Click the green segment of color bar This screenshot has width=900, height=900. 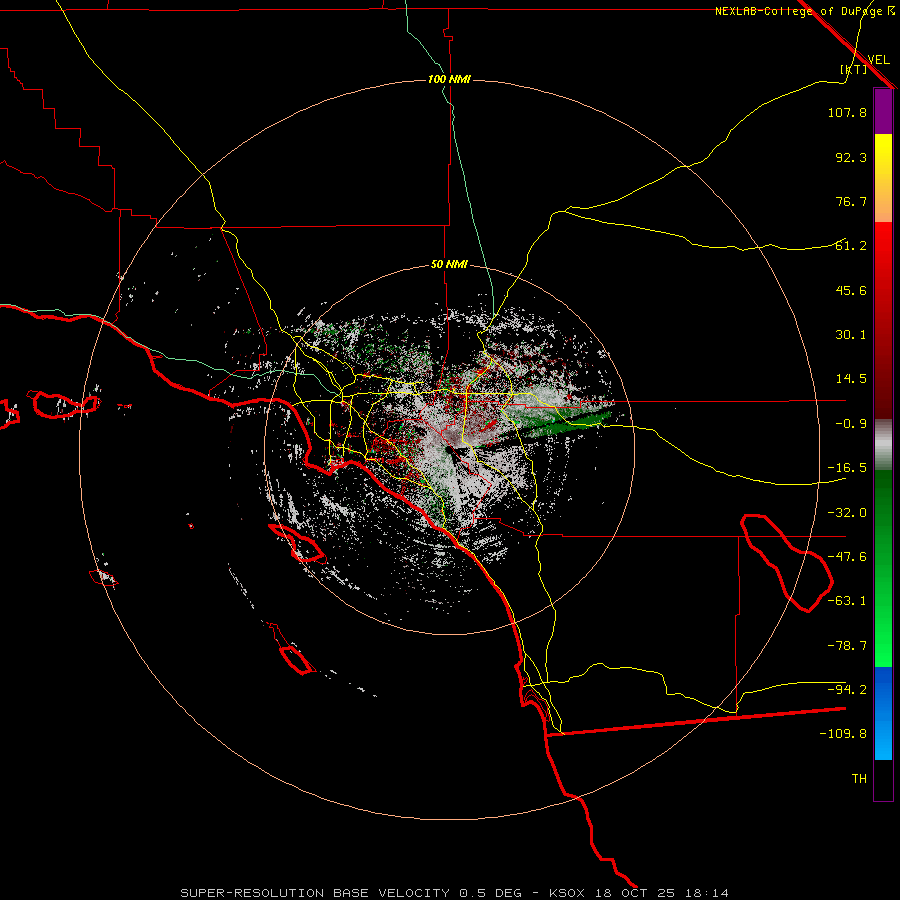[x=883, y=568]
